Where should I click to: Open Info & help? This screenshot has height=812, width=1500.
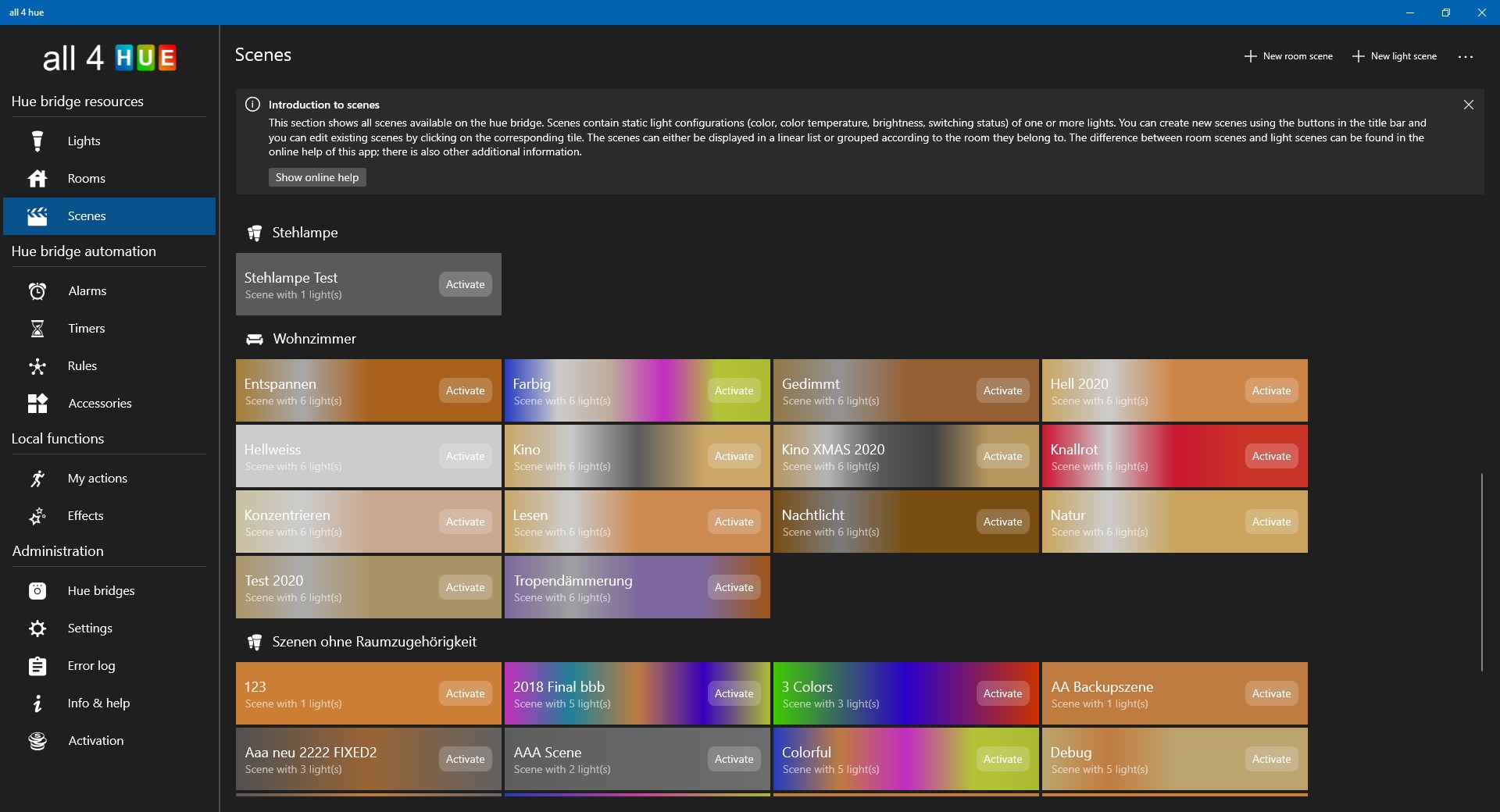(98, 703)
